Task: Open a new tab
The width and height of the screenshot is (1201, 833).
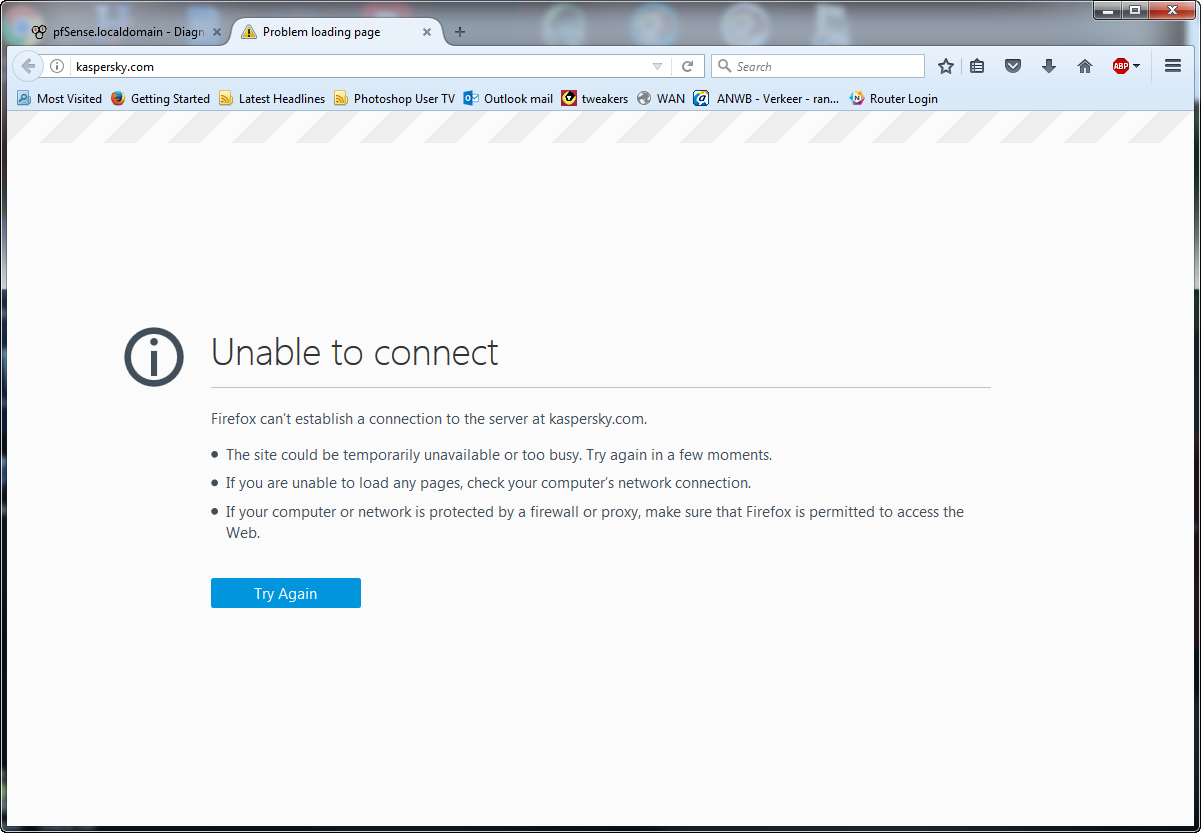Action: (460, 32)
